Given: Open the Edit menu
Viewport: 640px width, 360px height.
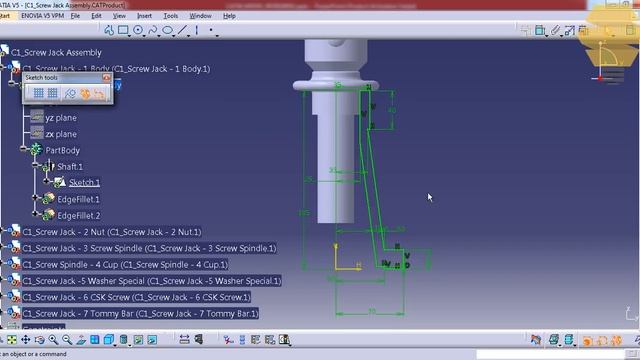Looking at the screenshot, I should coord(96,16).
